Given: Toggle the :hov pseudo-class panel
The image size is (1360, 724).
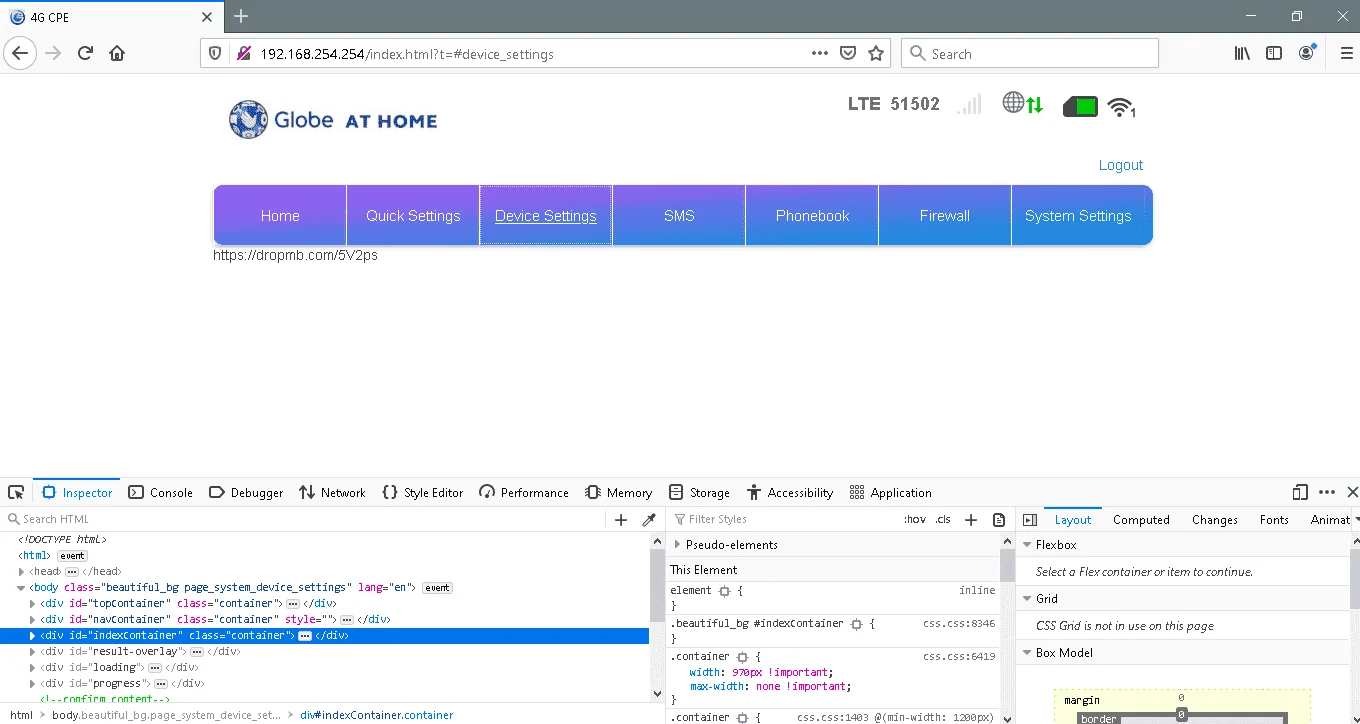Looking at the screenshot, I should tap(915, 520).
